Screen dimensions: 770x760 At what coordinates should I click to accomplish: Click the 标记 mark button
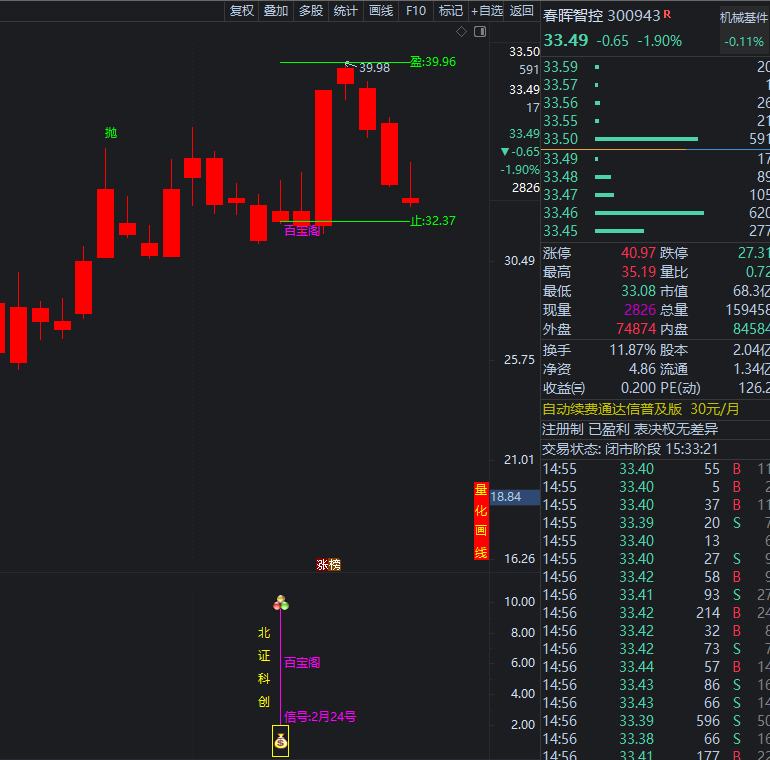[x=451, y=11]
